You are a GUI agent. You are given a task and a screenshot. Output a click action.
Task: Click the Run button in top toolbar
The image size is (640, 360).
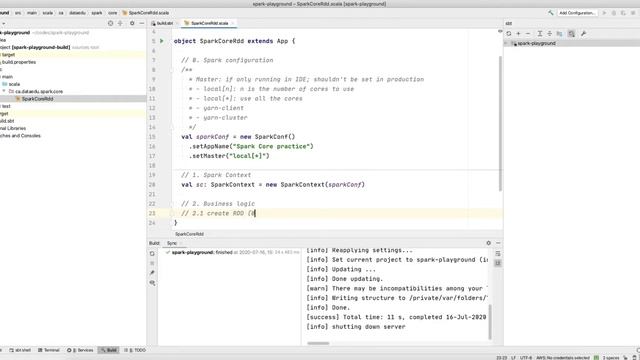coord(604,13)
